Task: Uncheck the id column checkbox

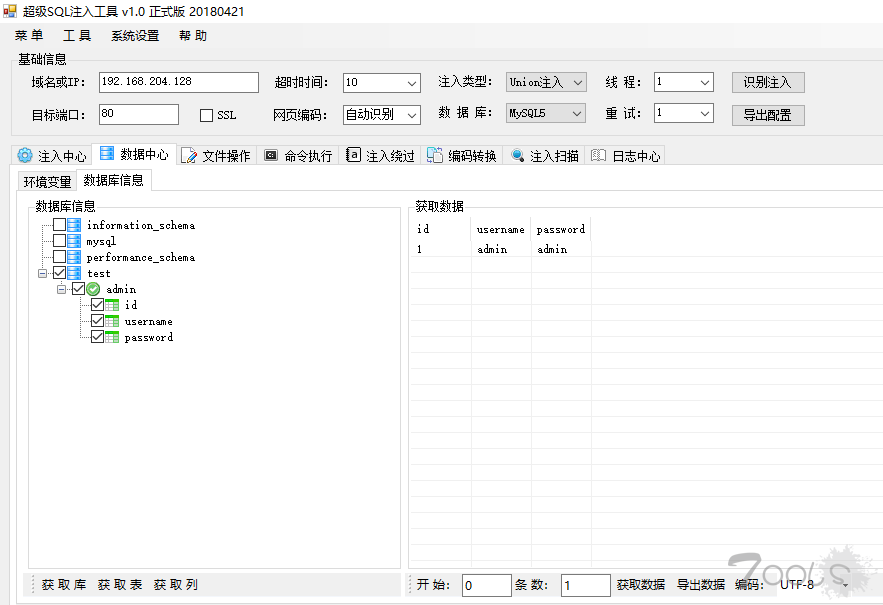Action: (97, 305)
